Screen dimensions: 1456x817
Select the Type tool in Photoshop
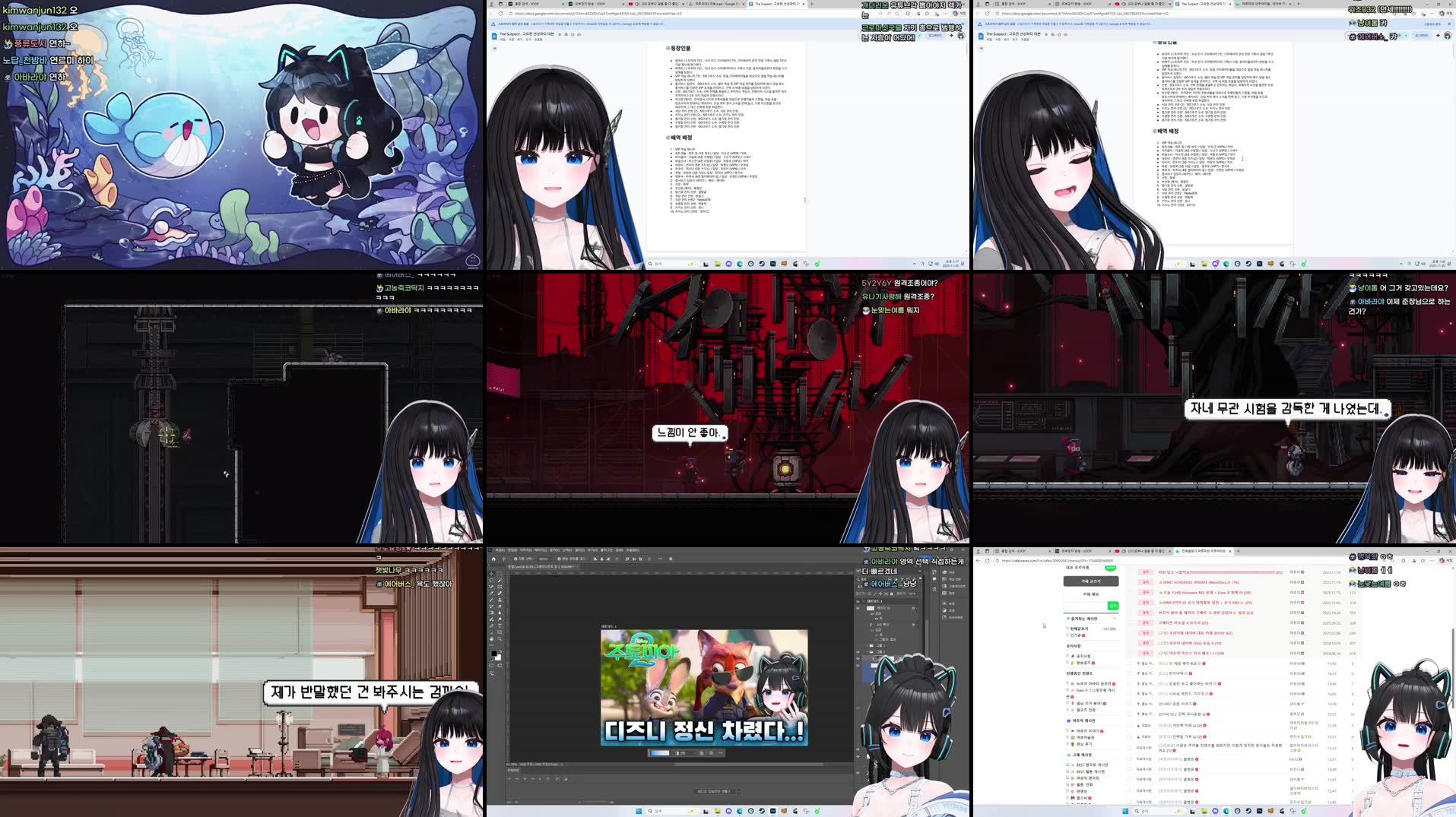click(500, 625)
